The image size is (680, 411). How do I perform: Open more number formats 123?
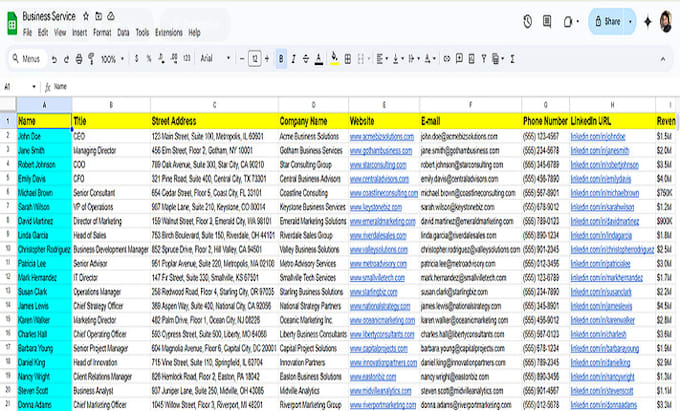[x=187, y=59]
